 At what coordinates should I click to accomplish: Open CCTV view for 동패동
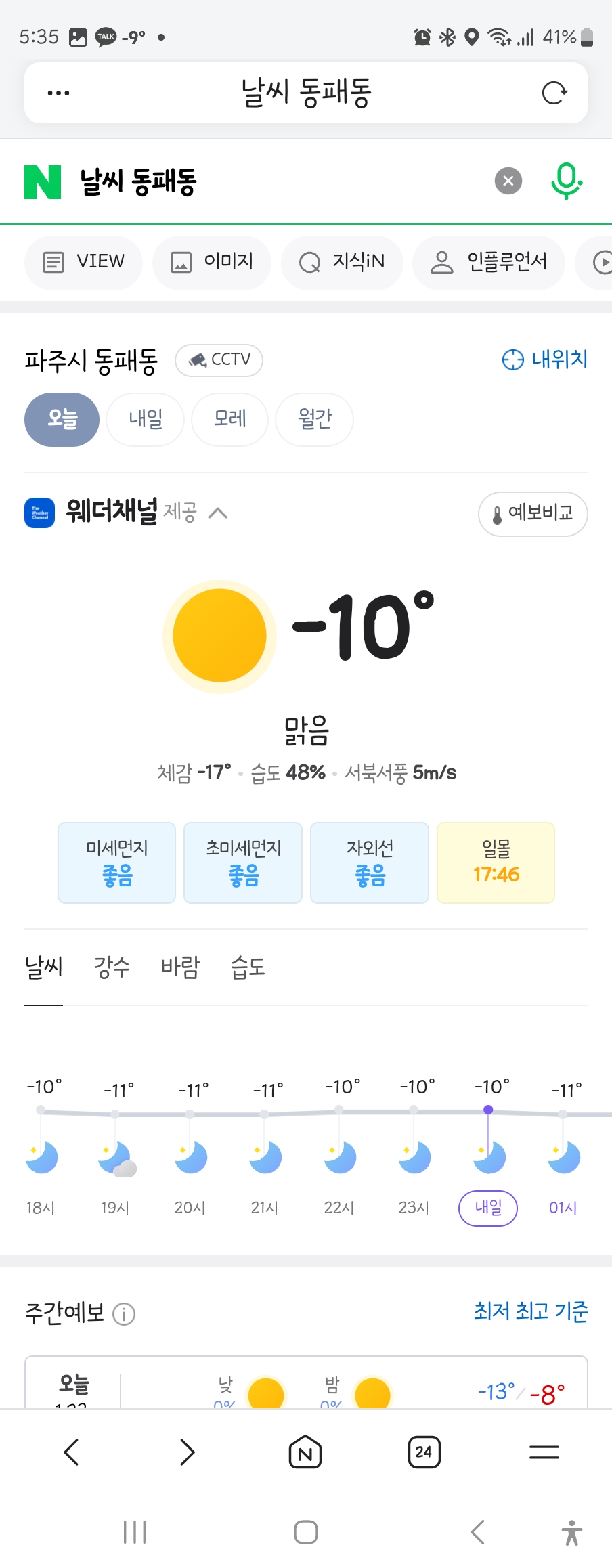click(x=219, y=360)
